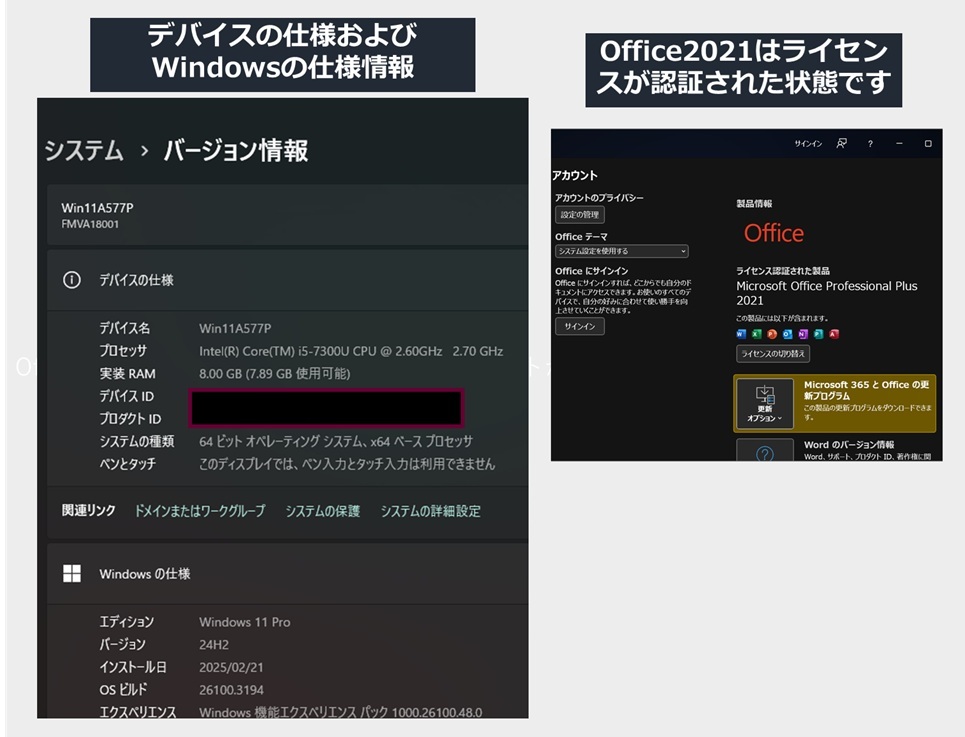Screen dimensions: 965x737
Task: Click the 24H2 version value
Action: 214,645
